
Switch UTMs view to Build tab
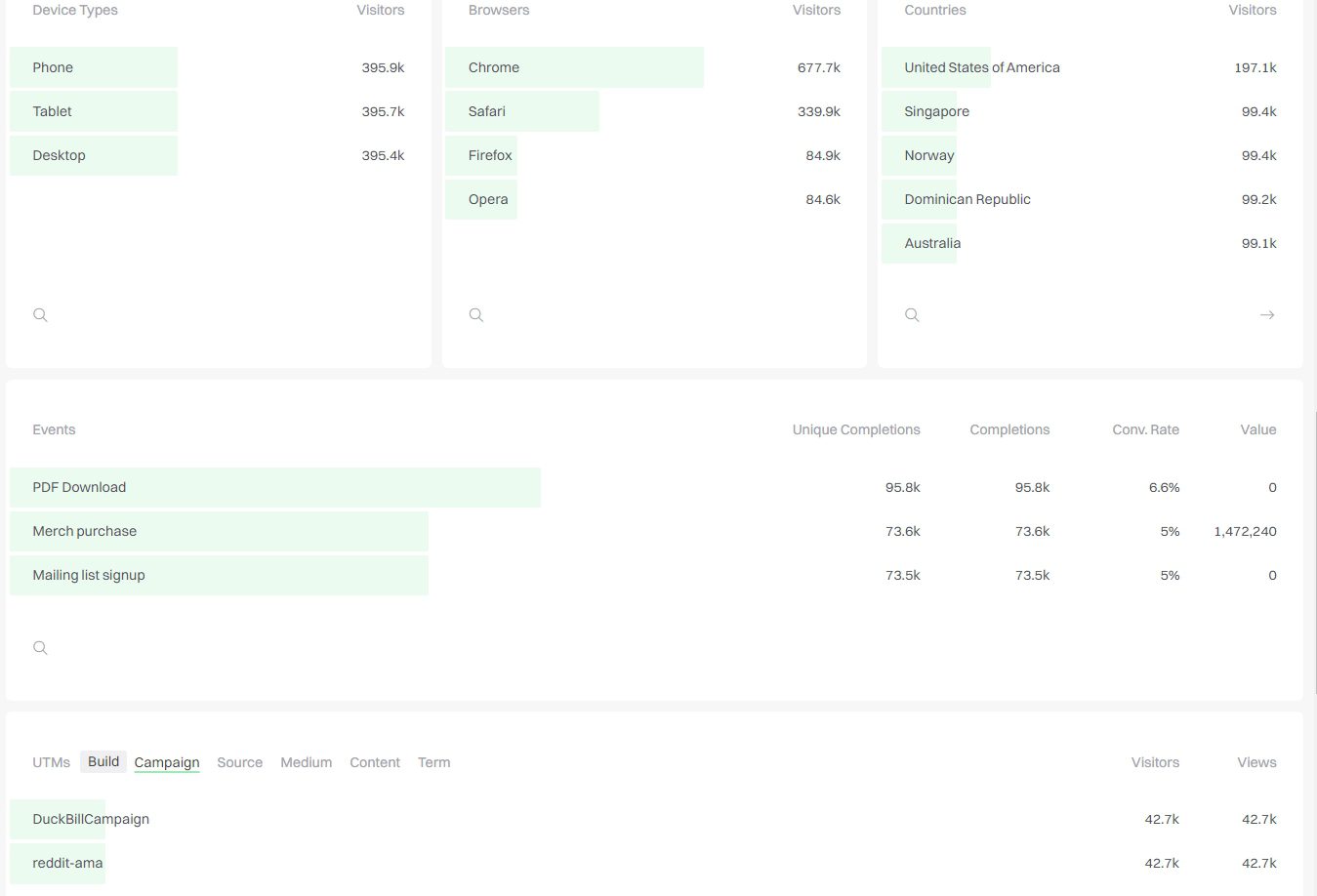[103, 761]
